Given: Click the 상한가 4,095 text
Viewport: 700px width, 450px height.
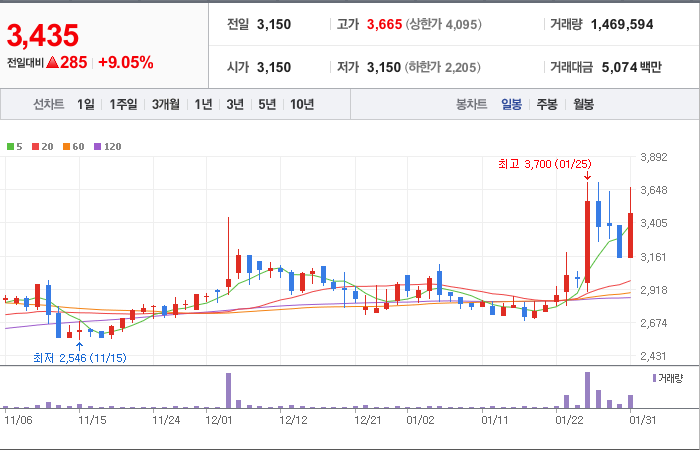Looking at the screenshot, I should (x=444, y=24).
